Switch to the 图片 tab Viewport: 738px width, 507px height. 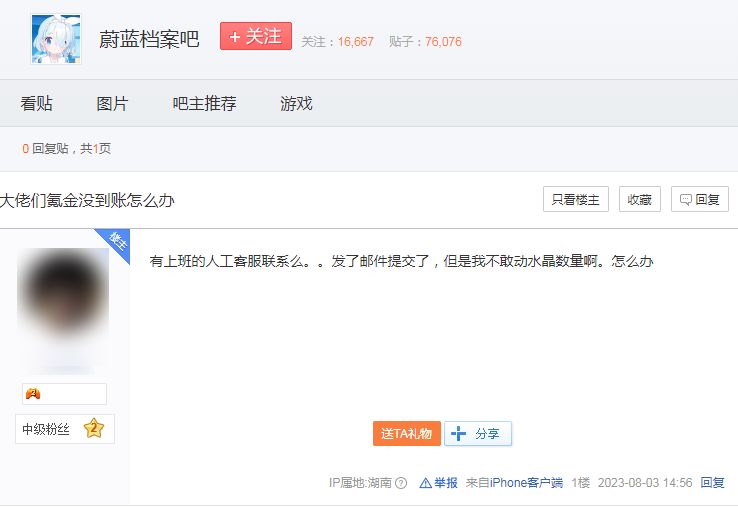click(x=112, y=103)
